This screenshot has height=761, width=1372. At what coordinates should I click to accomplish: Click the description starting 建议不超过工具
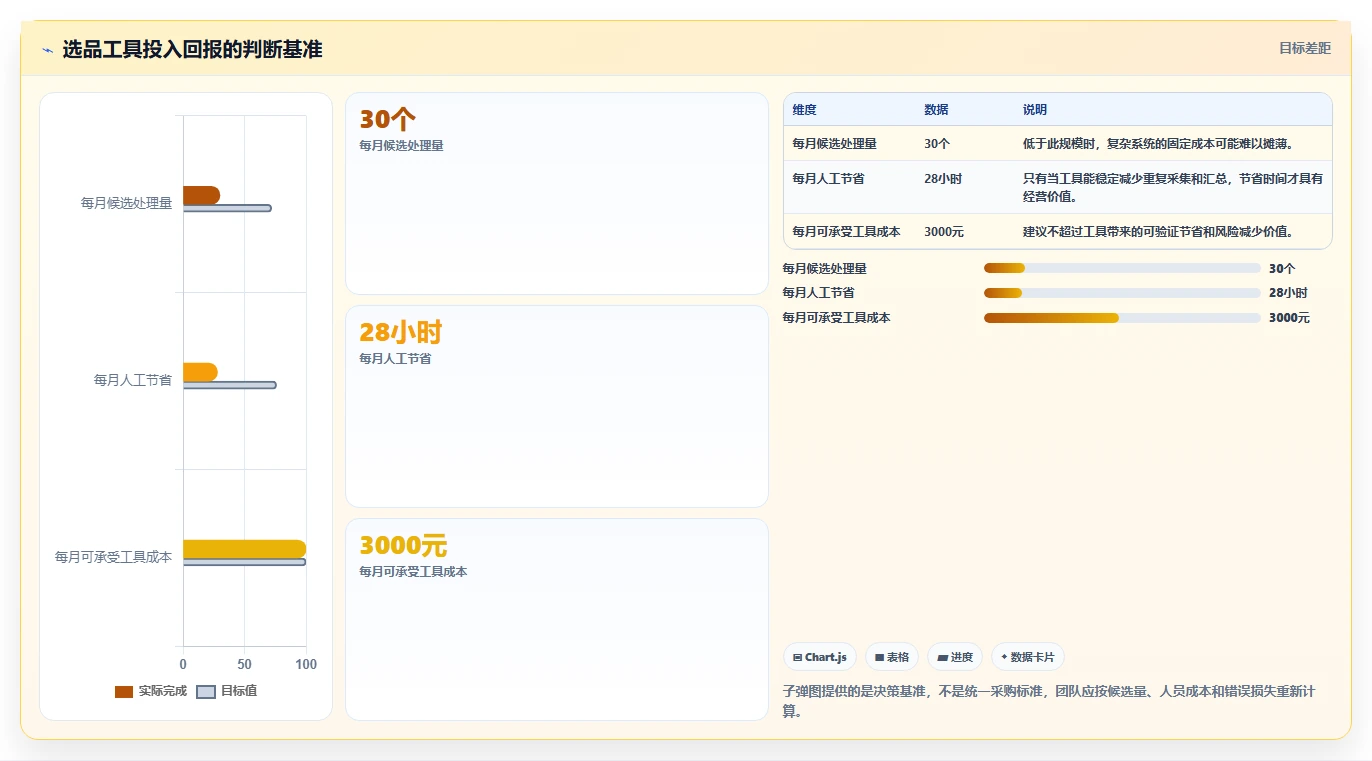(x=1158, y=232)
